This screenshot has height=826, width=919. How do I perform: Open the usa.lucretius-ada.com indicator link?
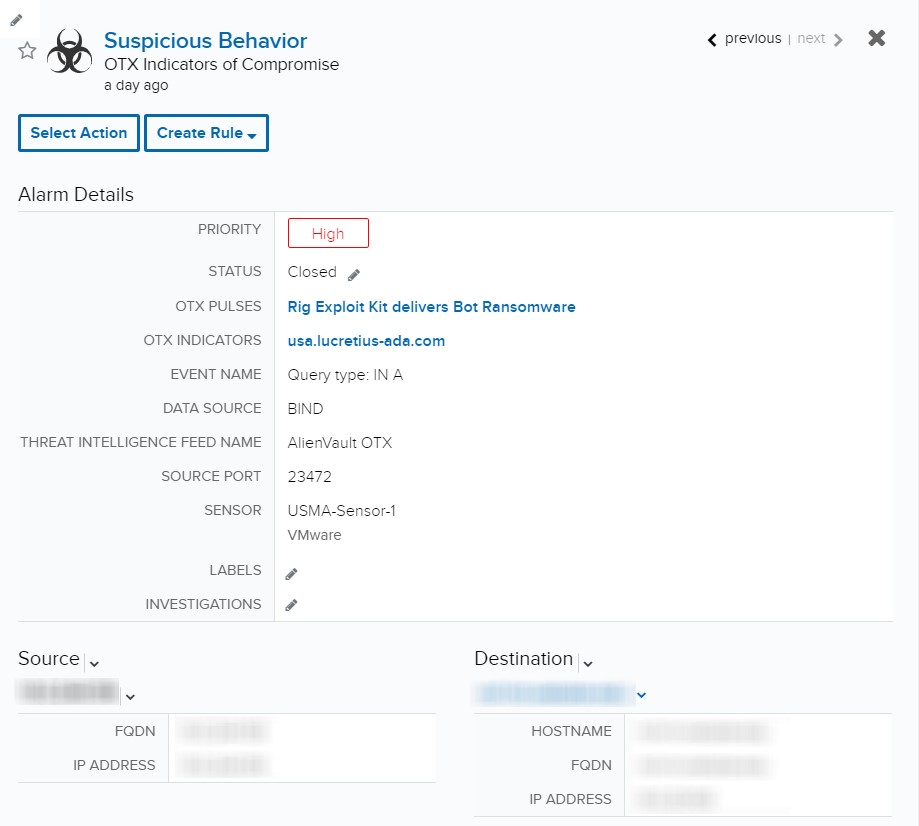pyautogui.click(x=365, y=340)
